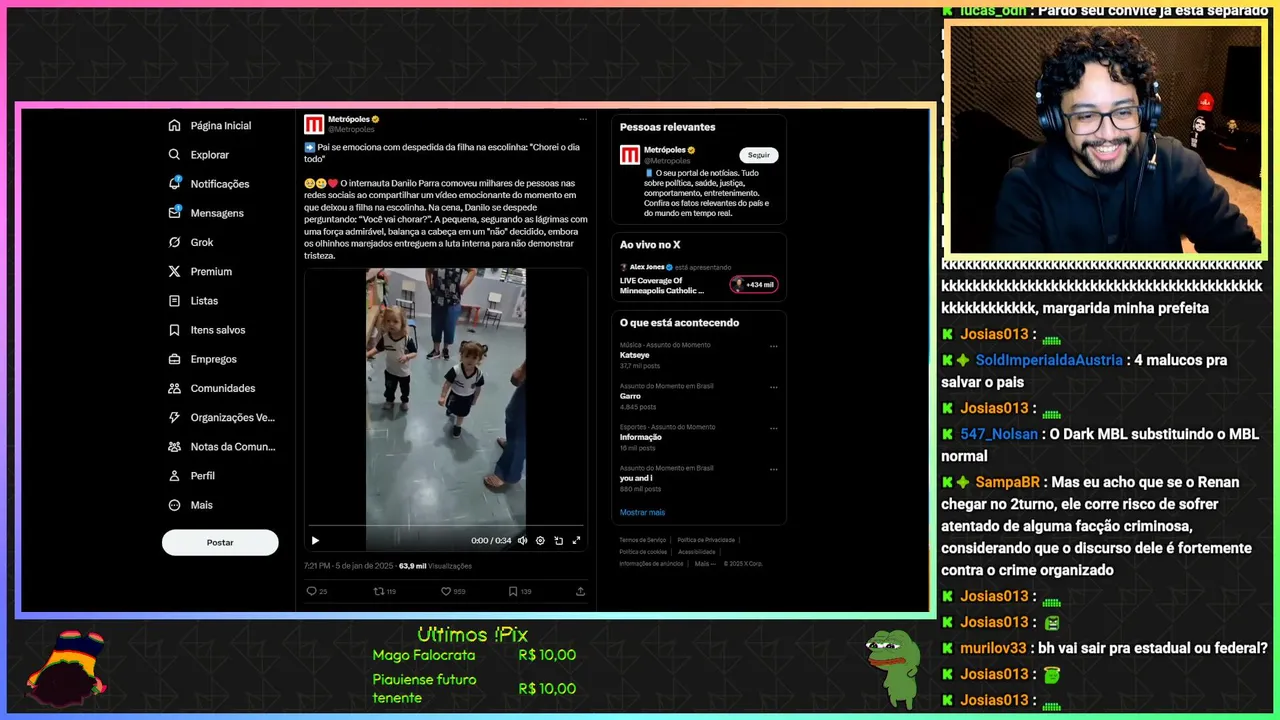Mute the video via speaker icon
The width and height of the screenshot is (1280, 720).
point(522,540)
